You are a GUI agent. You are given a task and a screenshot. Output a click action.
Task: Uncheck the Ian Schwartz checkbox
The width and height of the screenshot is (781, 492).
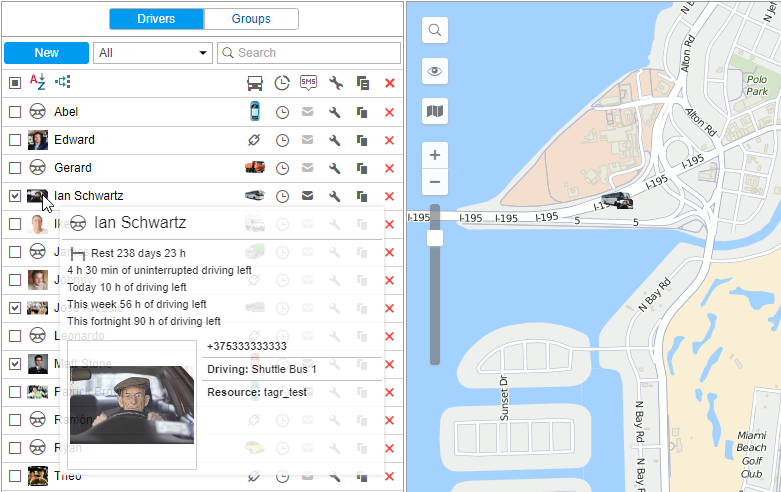coord(15,196)
